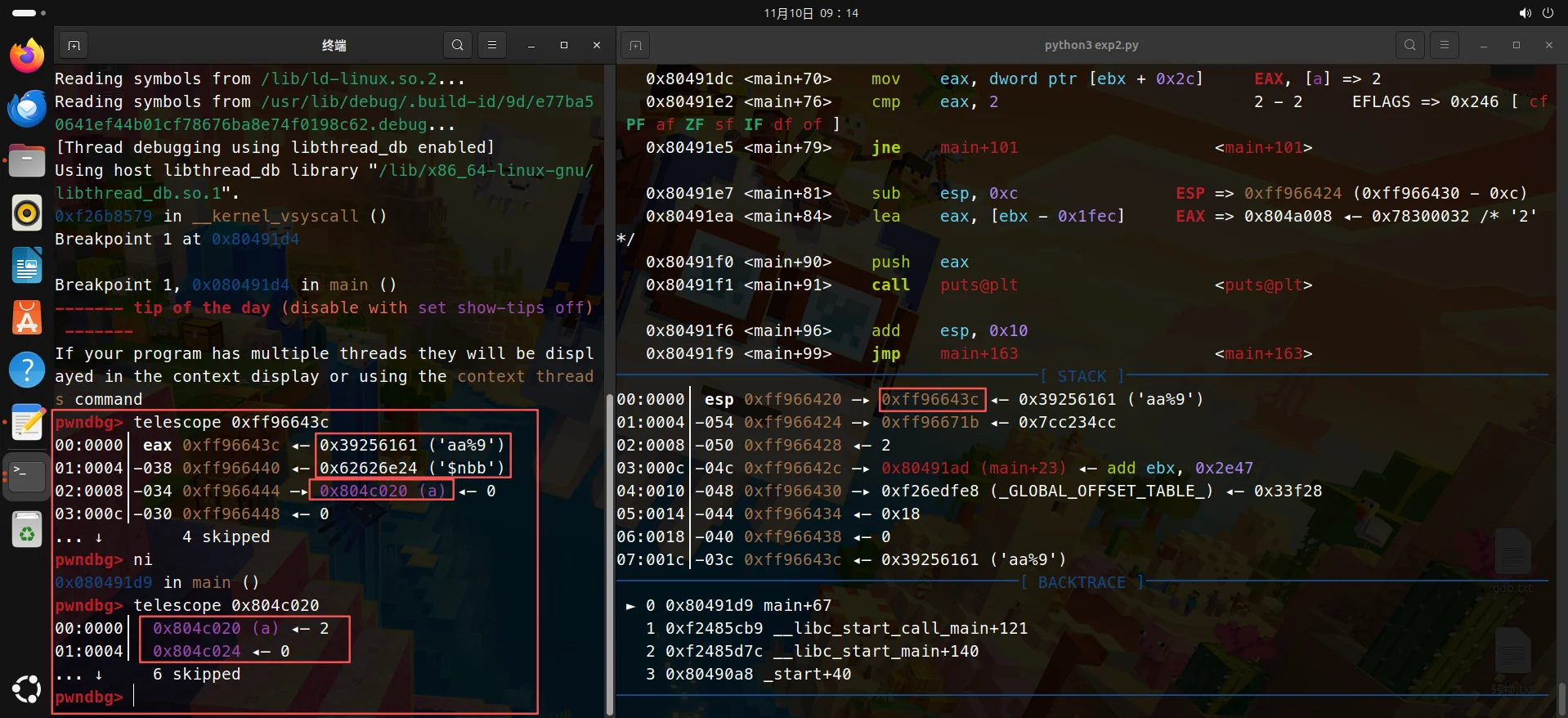Open the Trash in the dock

[27, 530]
